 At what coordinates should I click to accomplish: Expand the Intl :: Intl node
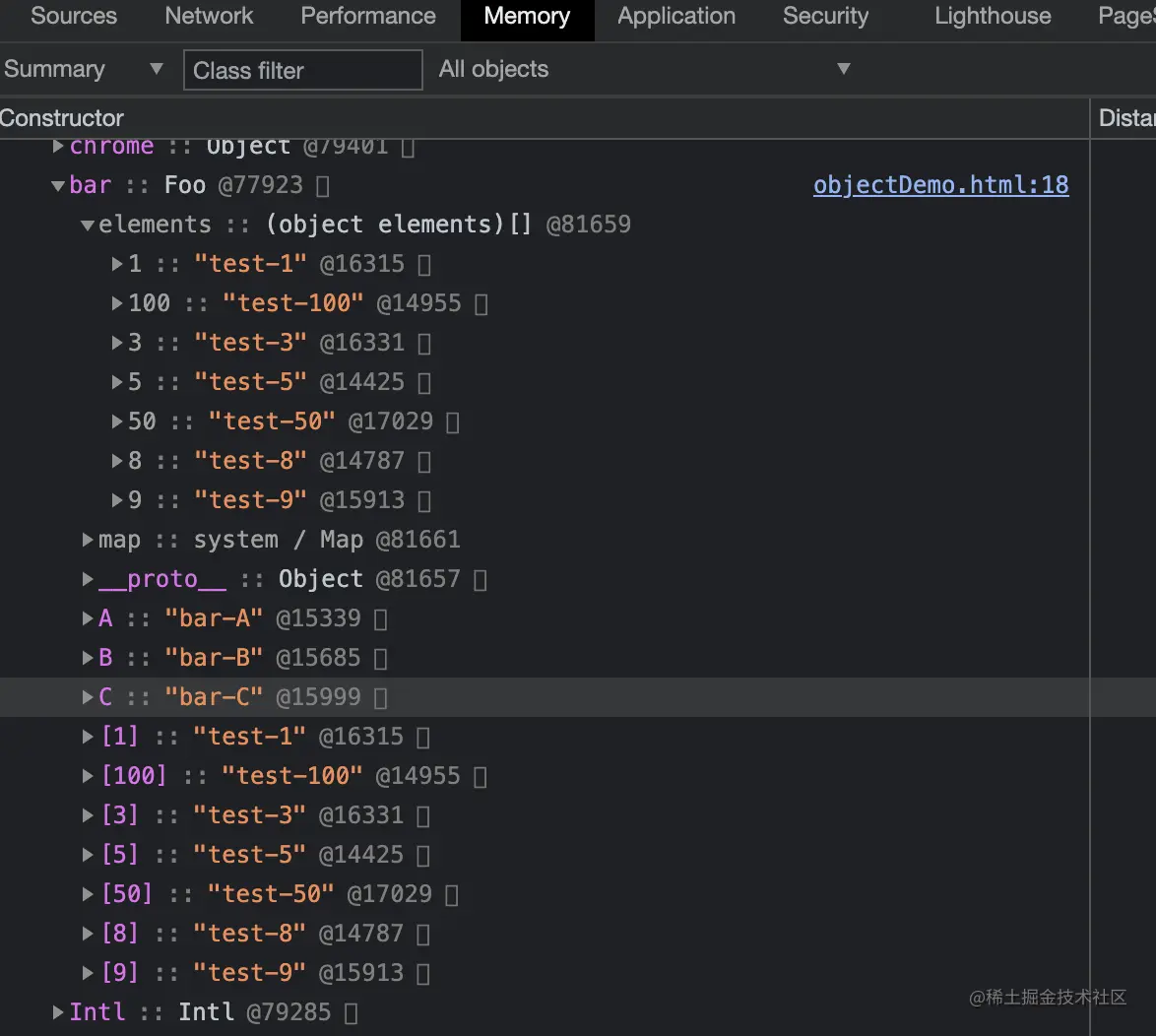pos(57,1012)
